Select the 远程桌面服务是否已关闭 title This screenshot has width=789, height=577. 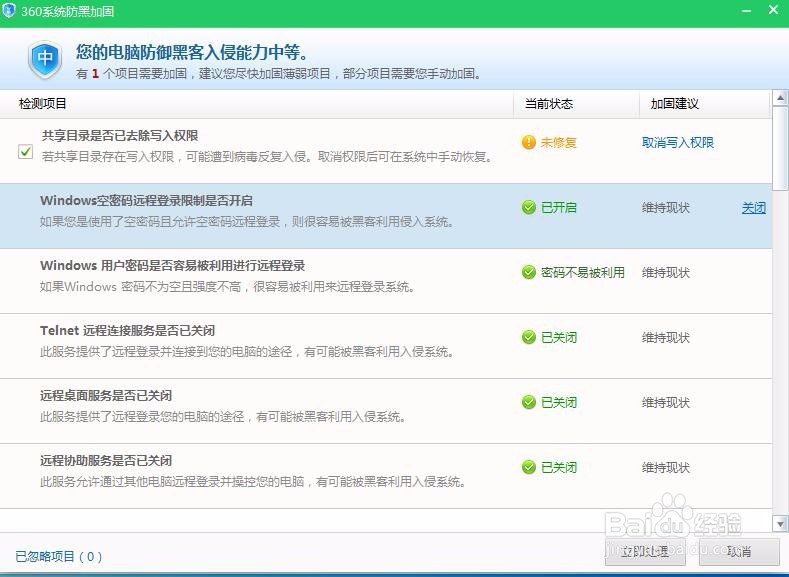point(106,395)
